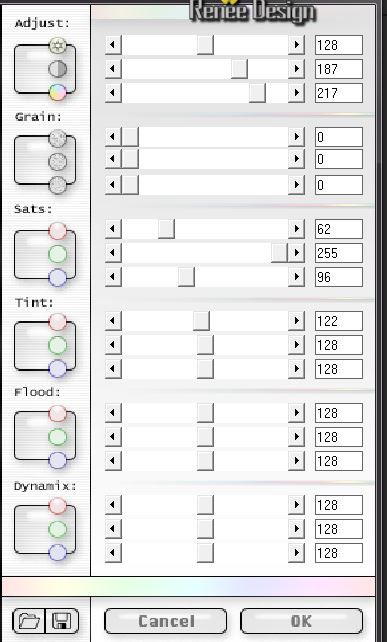The height and width of the screenshot is (642, 387).
Task: Click the red ball icon under Sats
Action: pos(58,231)
